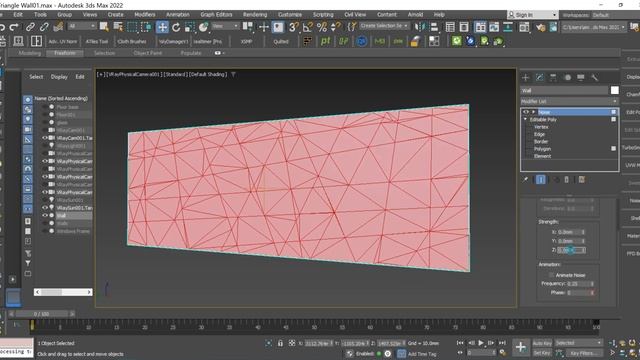Viewport: 640px width, 360px height.
Task: Open the Sign In dropdown
Action: point(532,15)
